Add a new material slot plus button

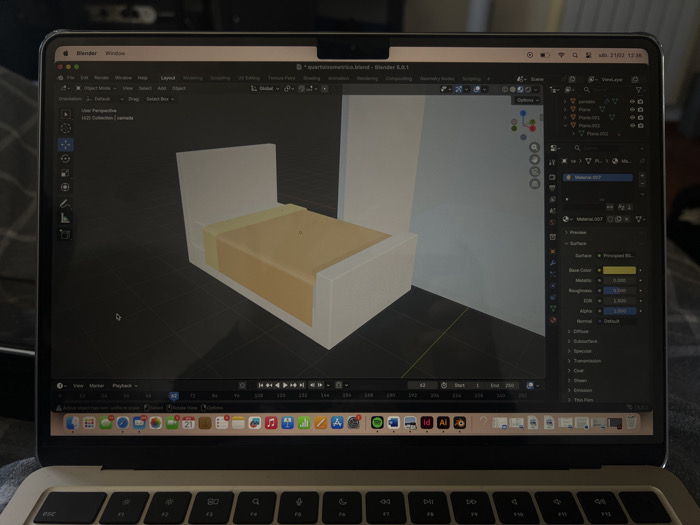pyautogui.click(x=642, y=176)
